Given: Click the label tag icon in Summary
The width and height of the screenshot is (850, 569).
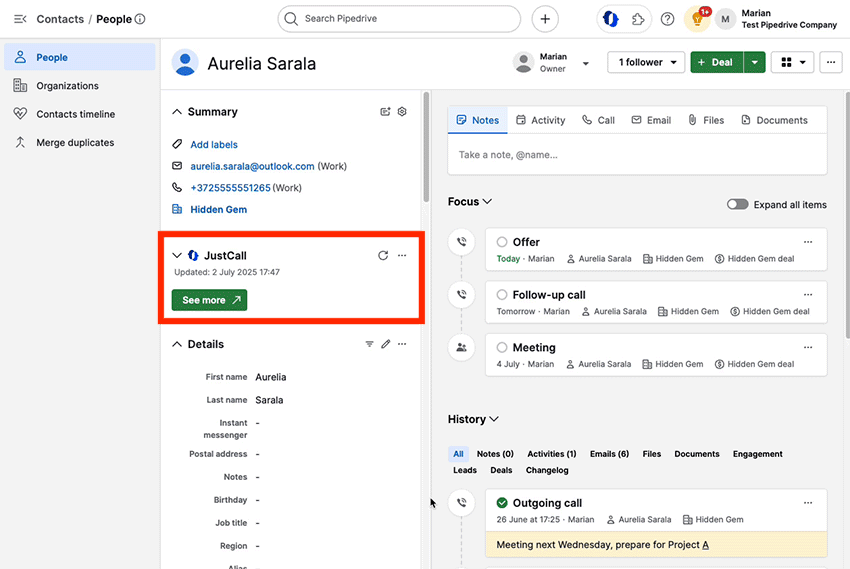Looking at the screenshot, I should pos(177,144).
